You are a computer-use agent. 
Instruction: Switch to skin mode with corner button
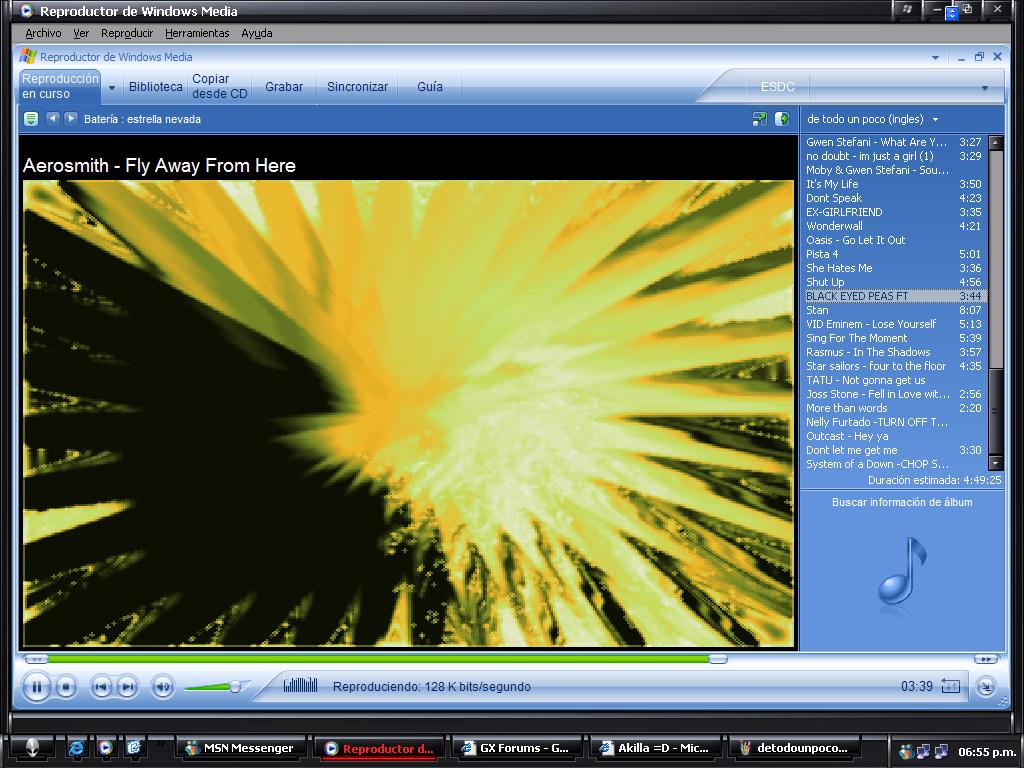click(x=985, y=686)
